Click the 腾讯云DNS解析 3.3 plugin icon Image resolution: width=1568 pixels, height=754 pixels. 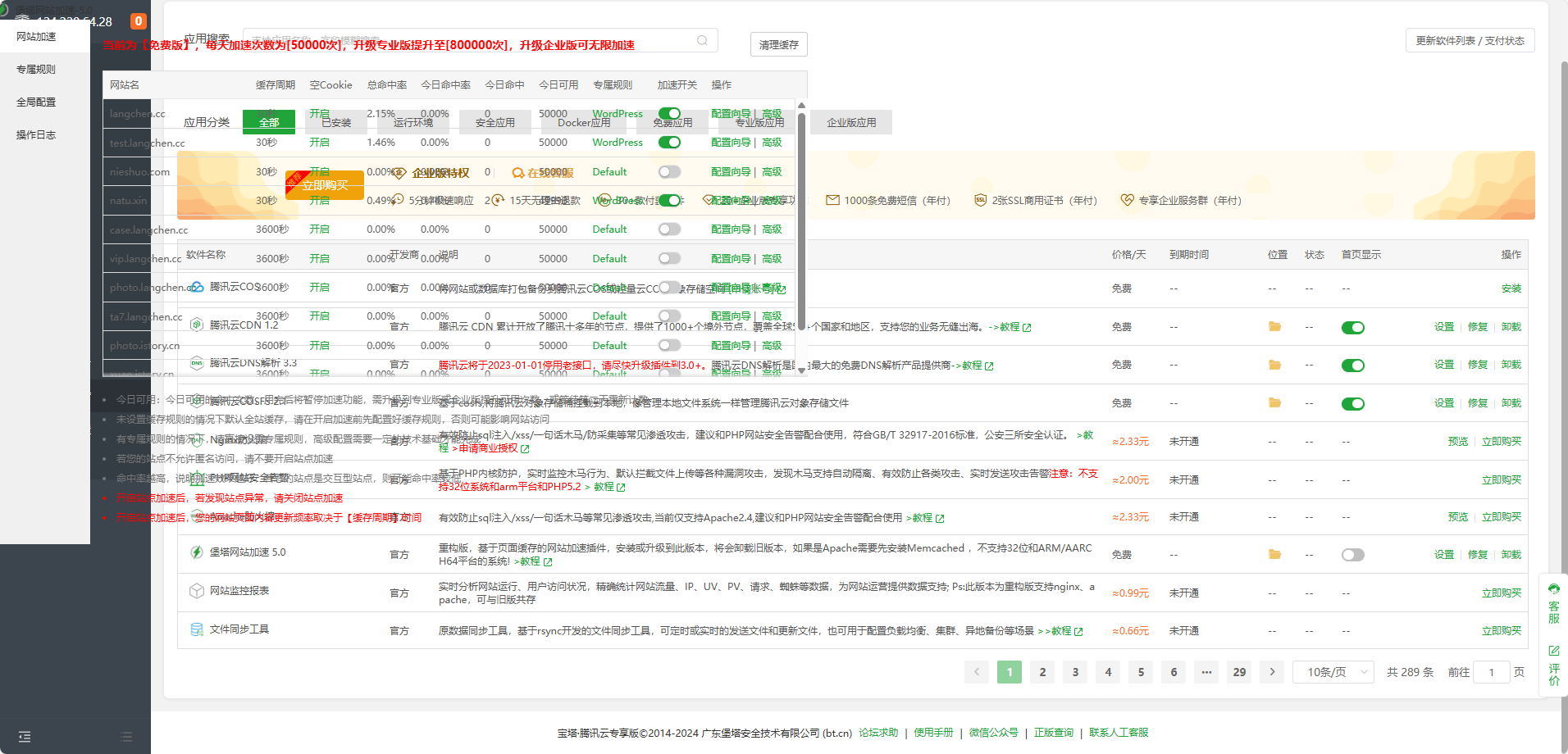(x=197, y=363)
